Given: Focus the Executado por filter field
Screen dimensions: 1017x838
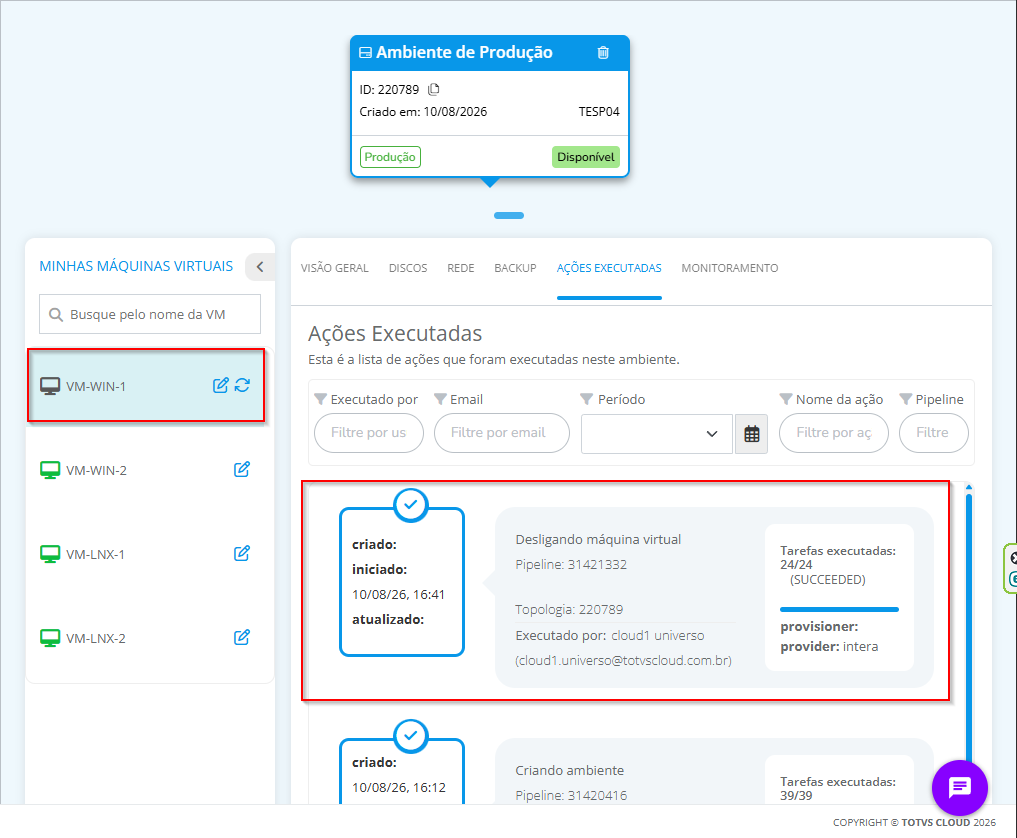Looking at the screenshot, I should pos(368,433).
